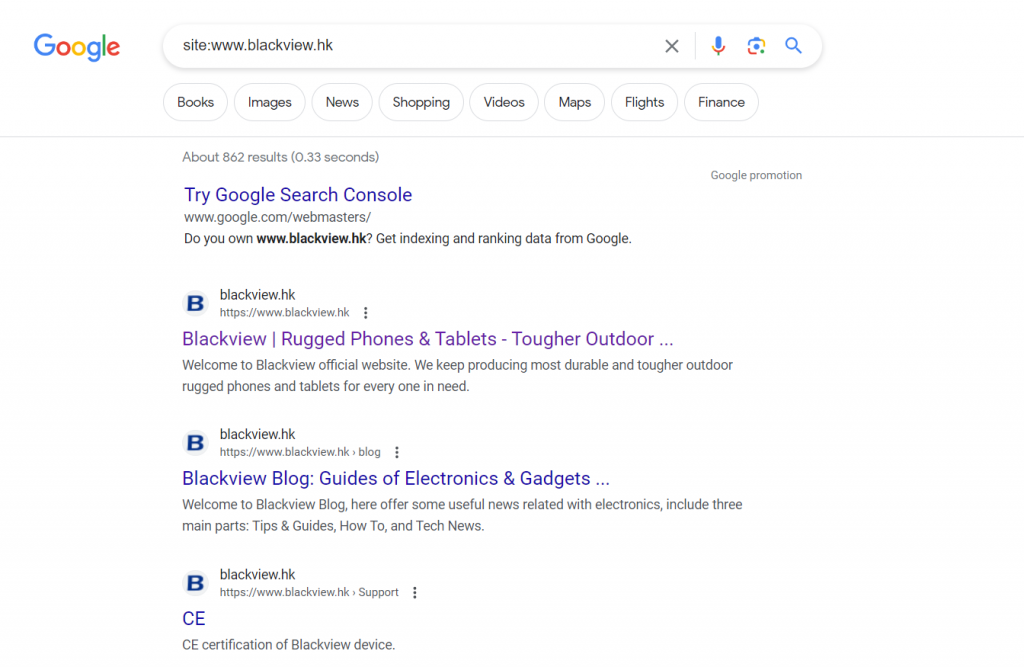Open the Blackview Rugged Phones & Tablets result
1024x667 pixels.
(428, 339)
